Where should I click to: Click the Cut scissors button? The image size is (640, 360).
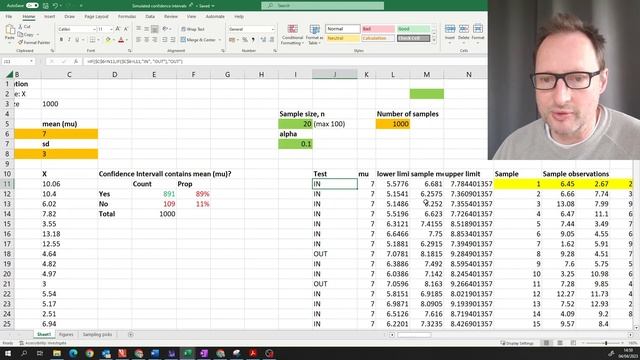(x=24, y=27)
